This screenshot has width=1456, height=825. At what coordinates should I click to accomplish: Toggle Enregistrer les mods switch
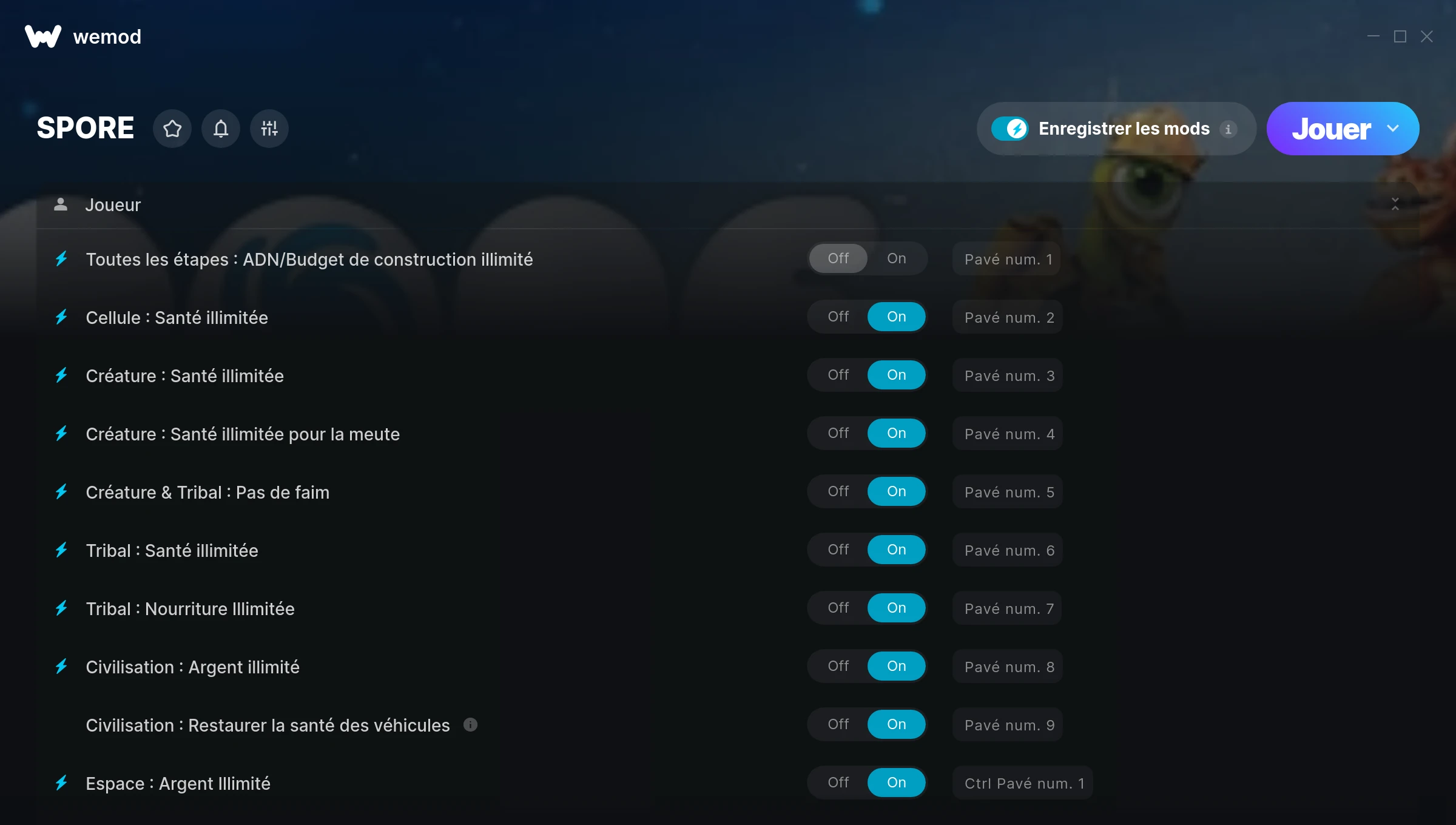tap(1010, 129)
